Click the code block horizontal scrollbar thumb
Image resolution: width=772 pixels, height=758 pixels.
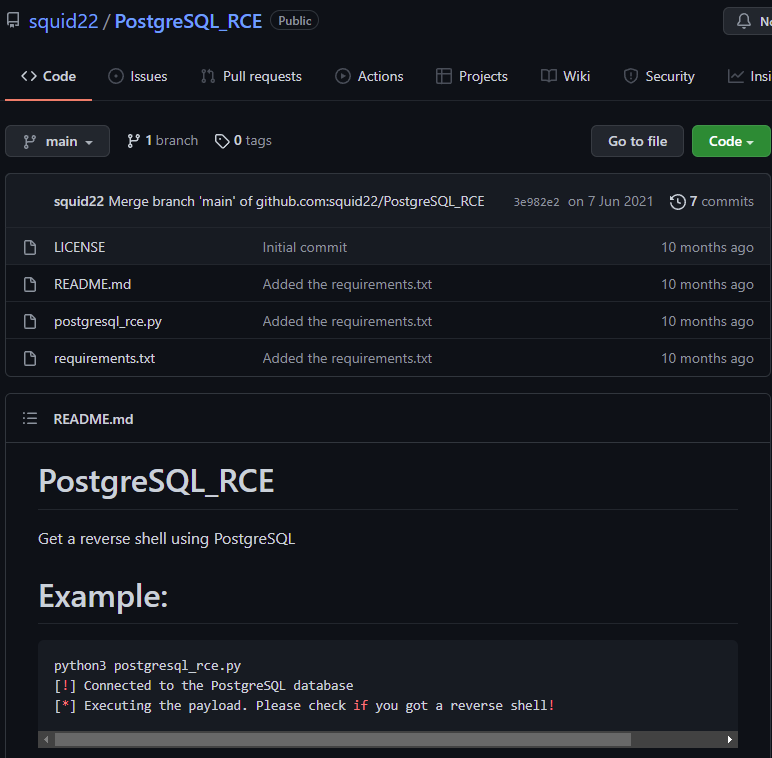tap(343, 739)
